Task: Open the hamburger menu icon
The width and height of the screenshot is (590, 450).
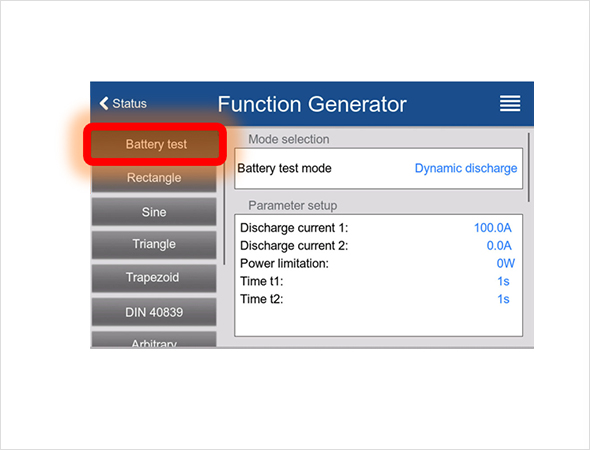Action: tap(510, 103)
